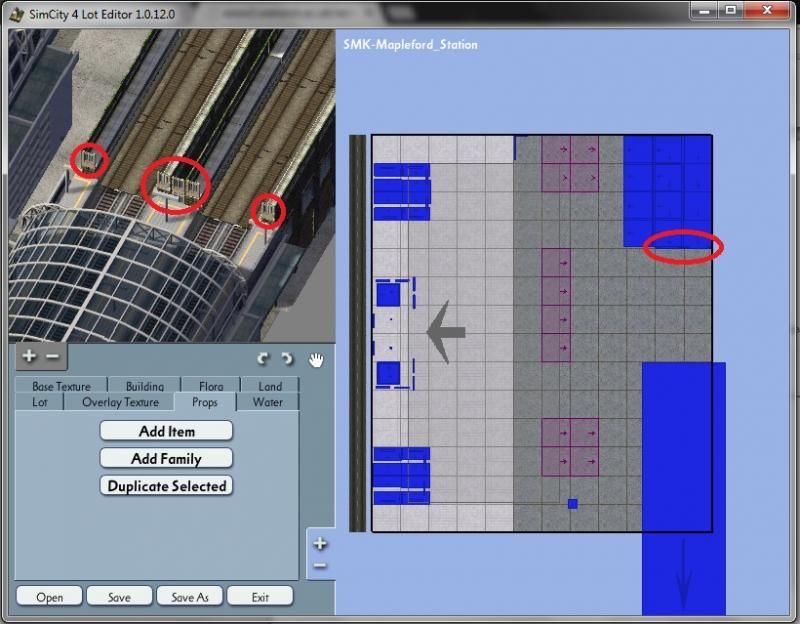Close the Lot Editor window
The width and height of the screenshot is (800, 624).
click(767, 10)
